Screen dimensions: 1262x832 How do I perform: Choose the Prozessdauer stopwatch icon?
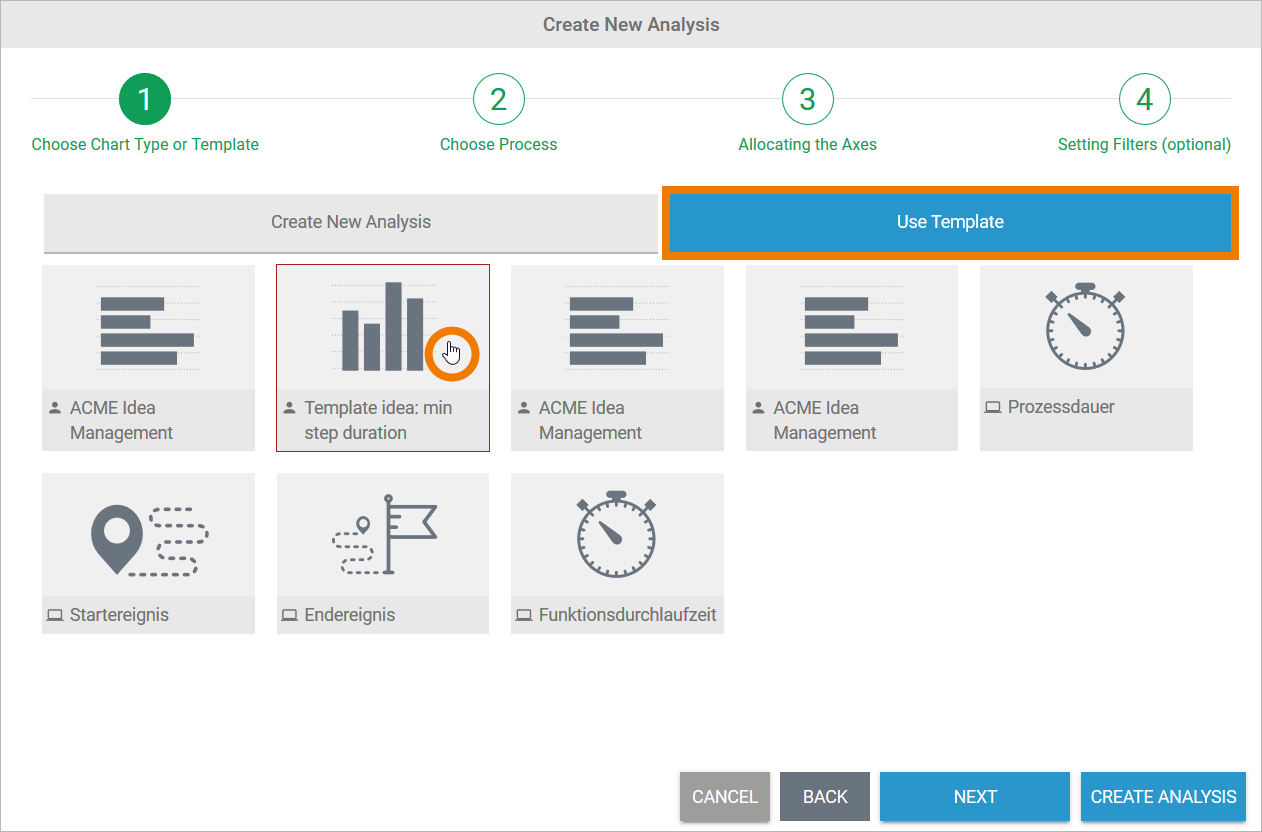tap(1085, 327)
